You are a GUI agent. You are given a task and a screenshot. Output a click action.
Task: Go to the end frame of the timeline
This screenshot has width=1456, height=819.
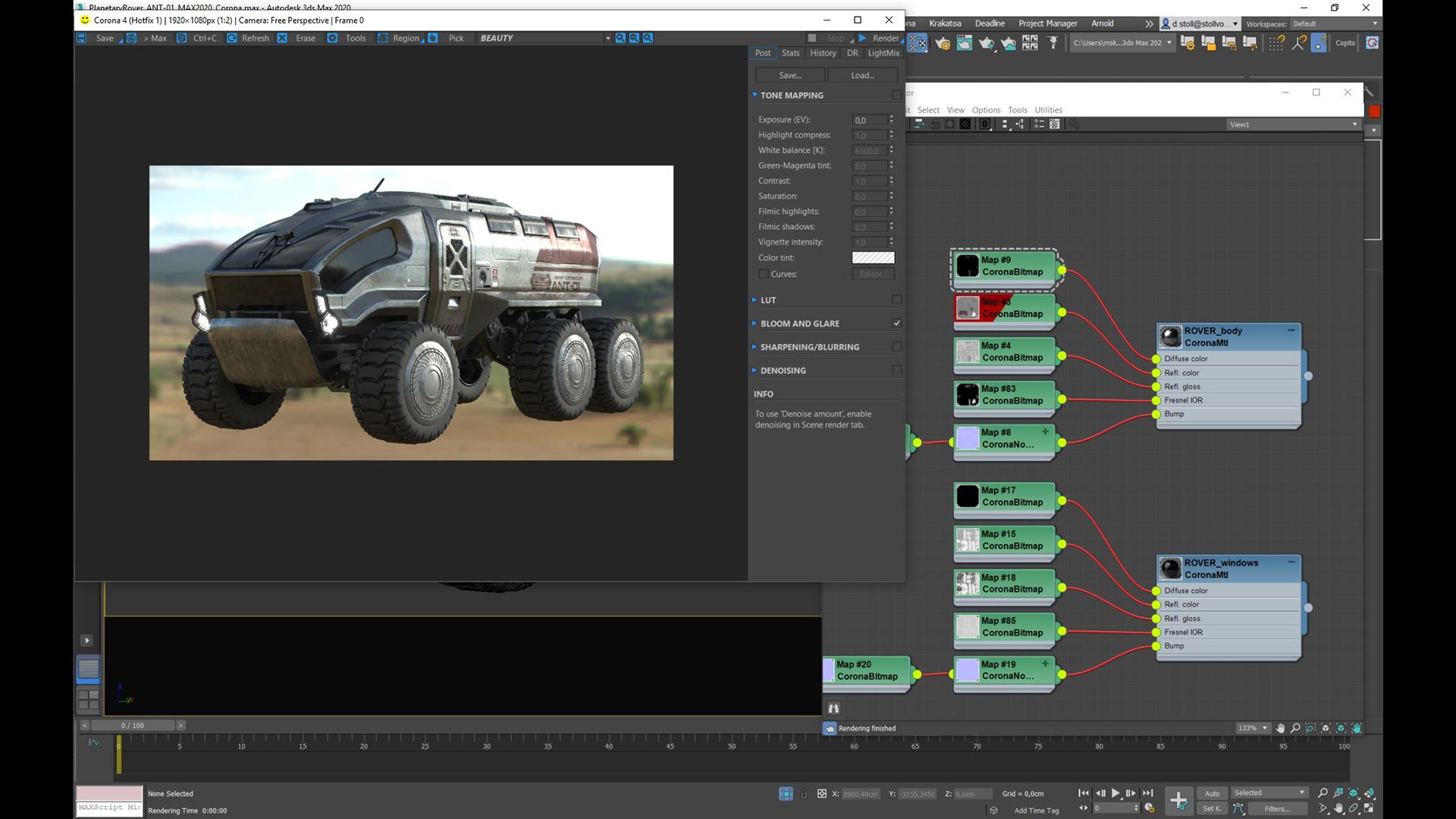[1148, 793]
